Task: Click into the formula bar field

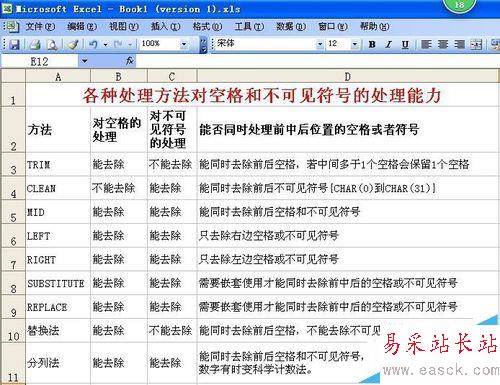Action: [x=317, y=61]
